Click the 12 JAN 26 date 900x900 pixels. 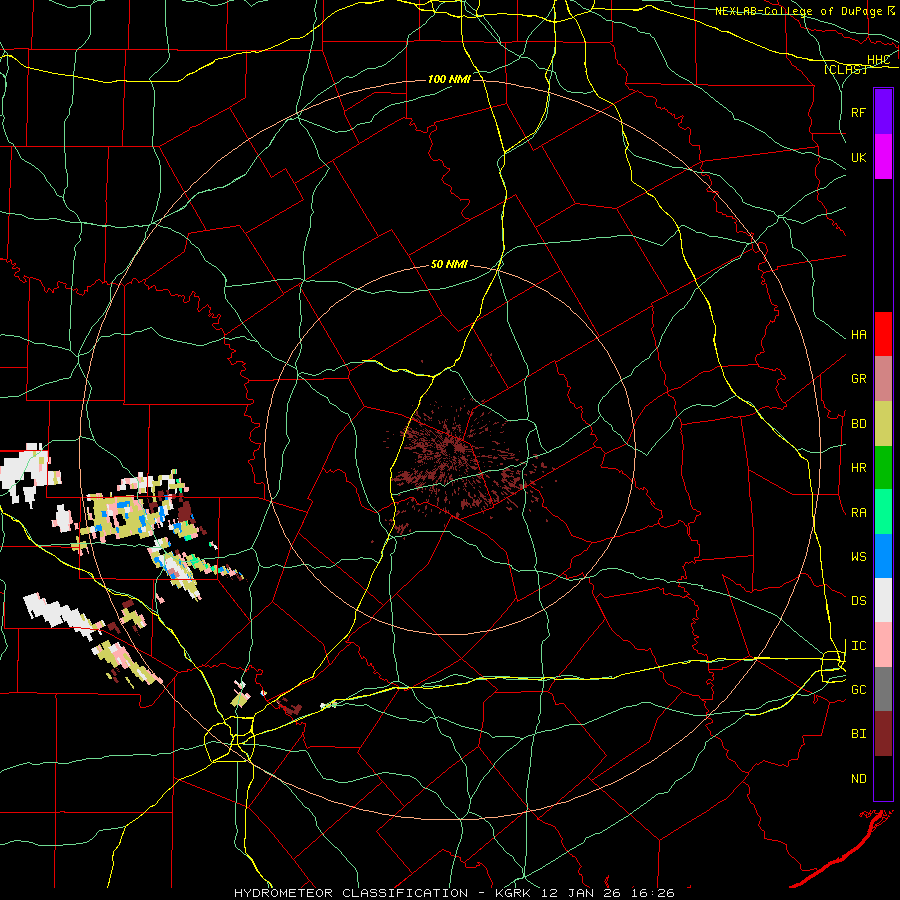[584, 893]
